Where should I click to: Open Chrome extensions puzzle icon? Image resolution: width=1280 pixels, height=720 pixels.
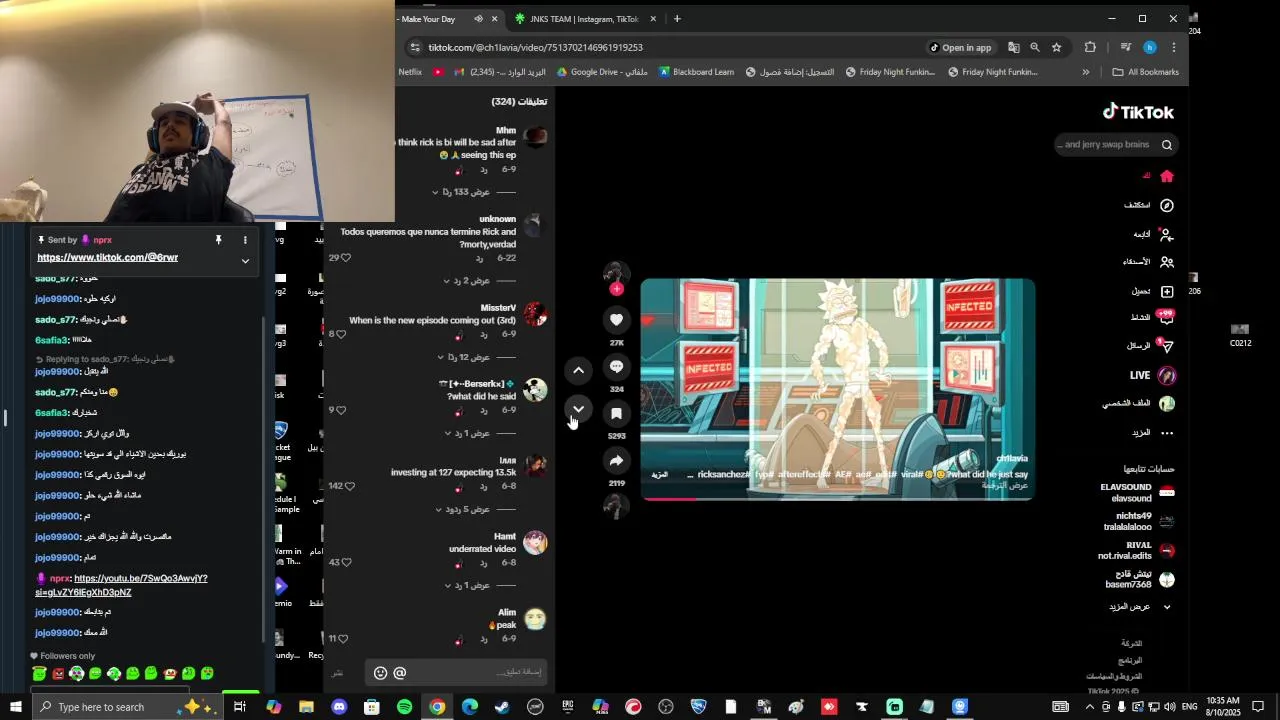tap(1090, 47)
